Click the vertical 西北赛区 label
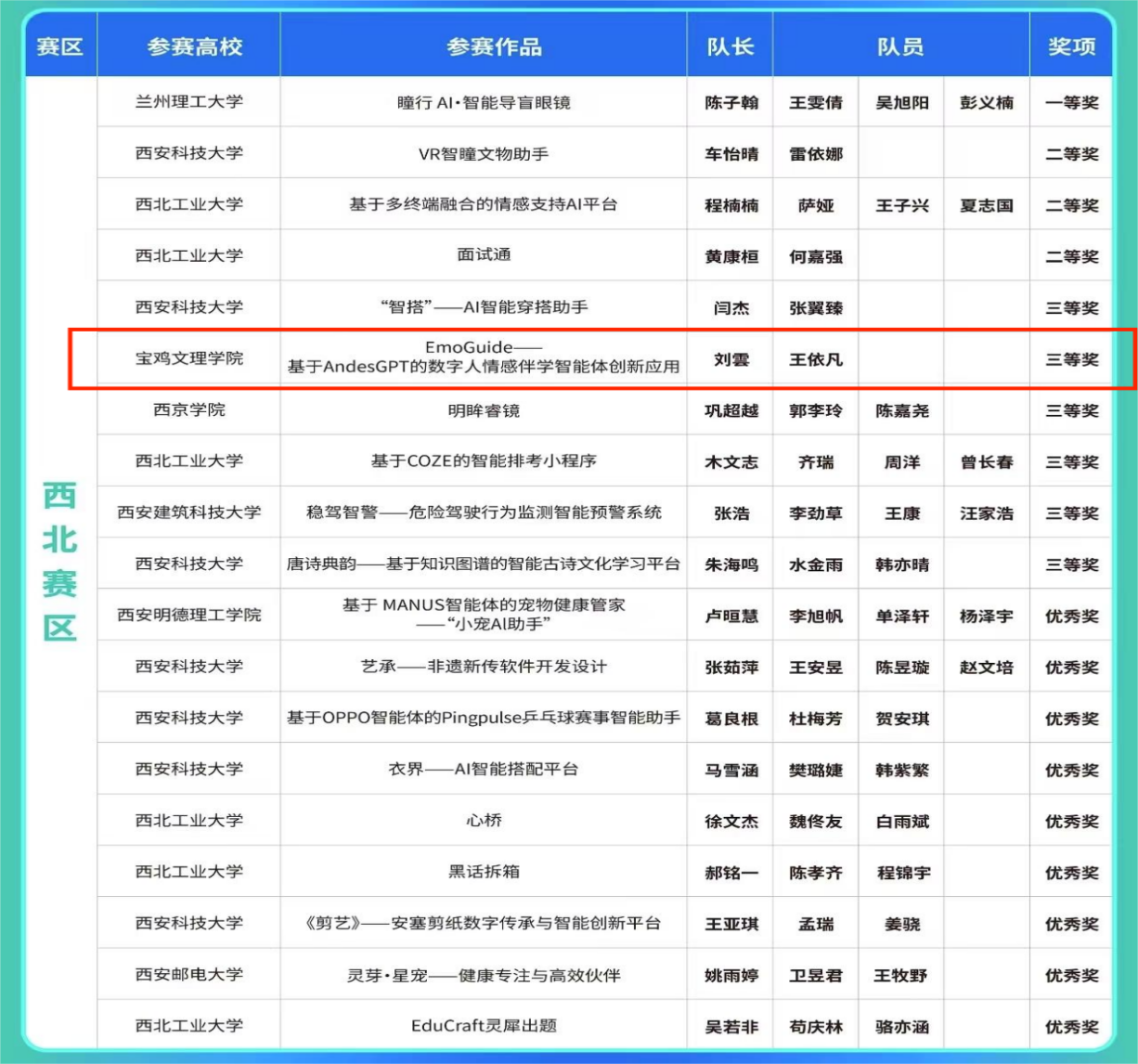The width and height of the screenshot is (1138, 1064). [x=59, y=563]
